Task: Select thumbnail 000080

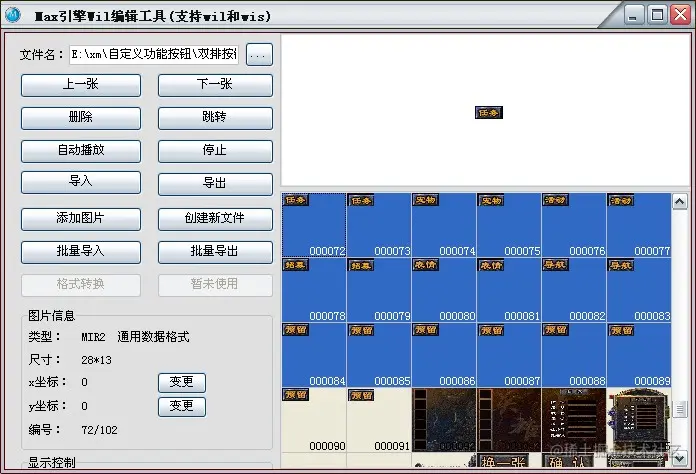Action: (444, 290)
